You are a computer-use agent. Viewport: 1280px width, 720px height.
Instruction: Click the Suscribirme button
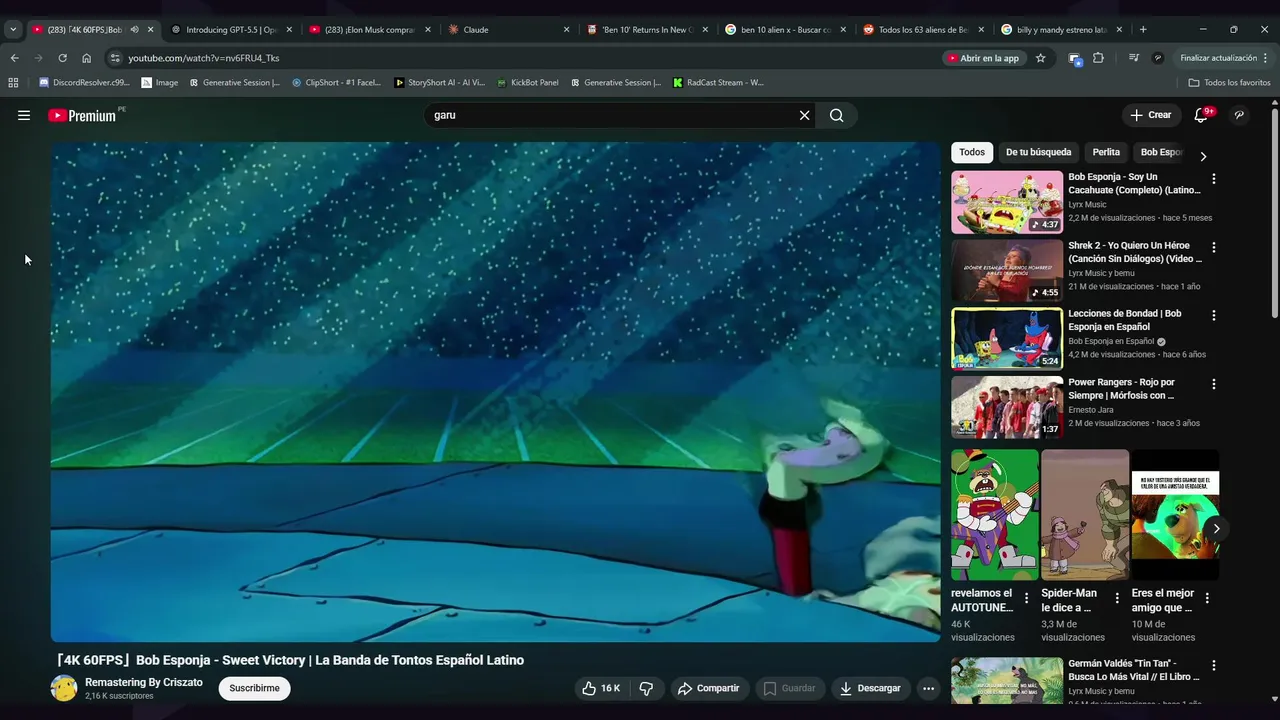pyautogui.click(x=254, y=688)
